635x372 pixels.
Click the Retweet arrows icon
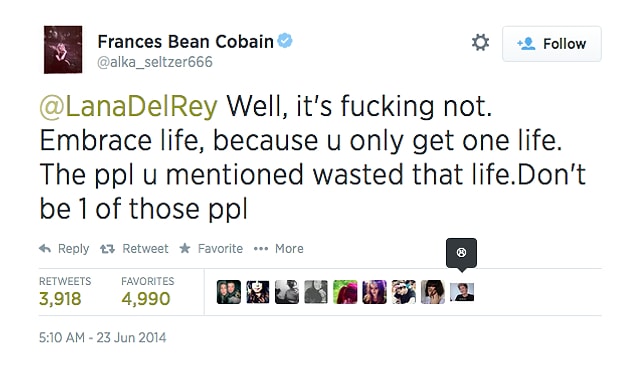pos(107,249)
